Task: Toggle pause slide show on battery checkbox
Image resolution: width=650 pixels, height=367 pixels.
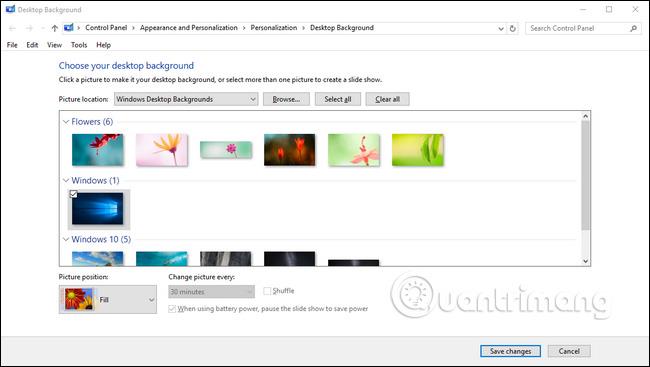Action: point(172,309)
